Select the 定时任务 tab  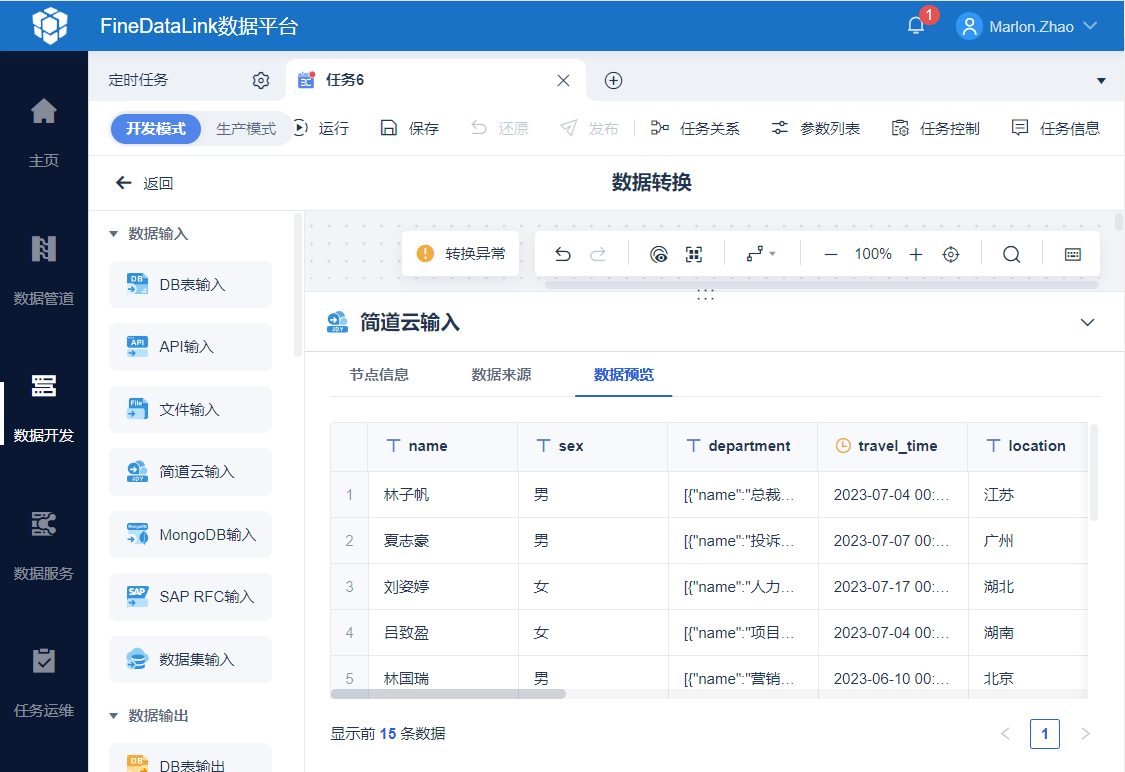[138, 80]
